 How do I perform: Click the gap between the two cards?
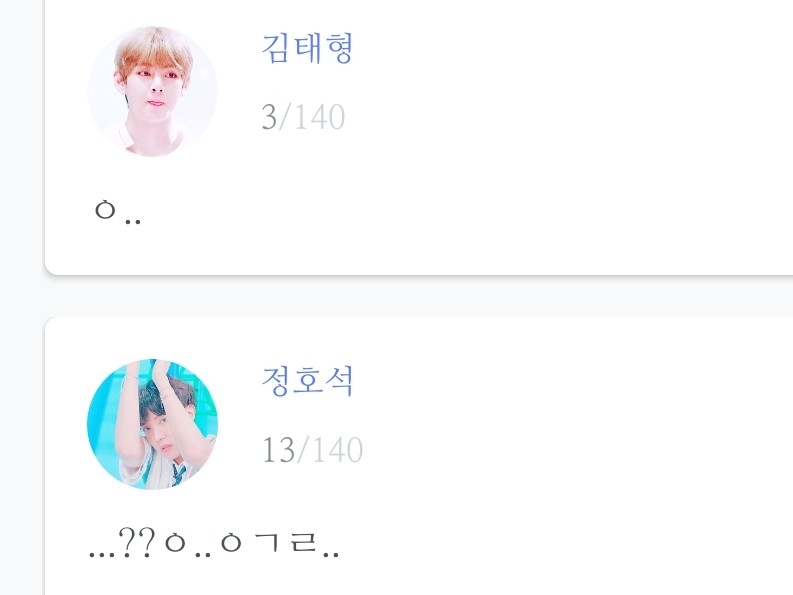(x=419, y=296)
